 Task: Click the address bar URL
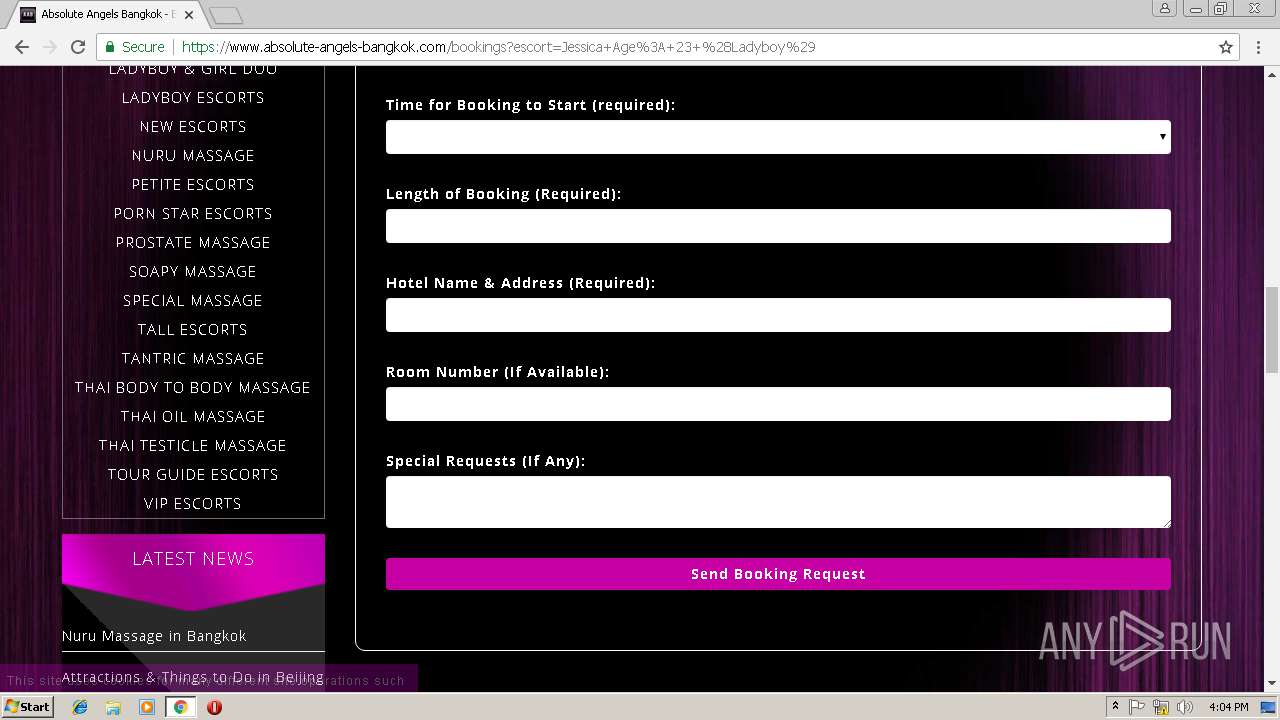[x=498, y=47]
